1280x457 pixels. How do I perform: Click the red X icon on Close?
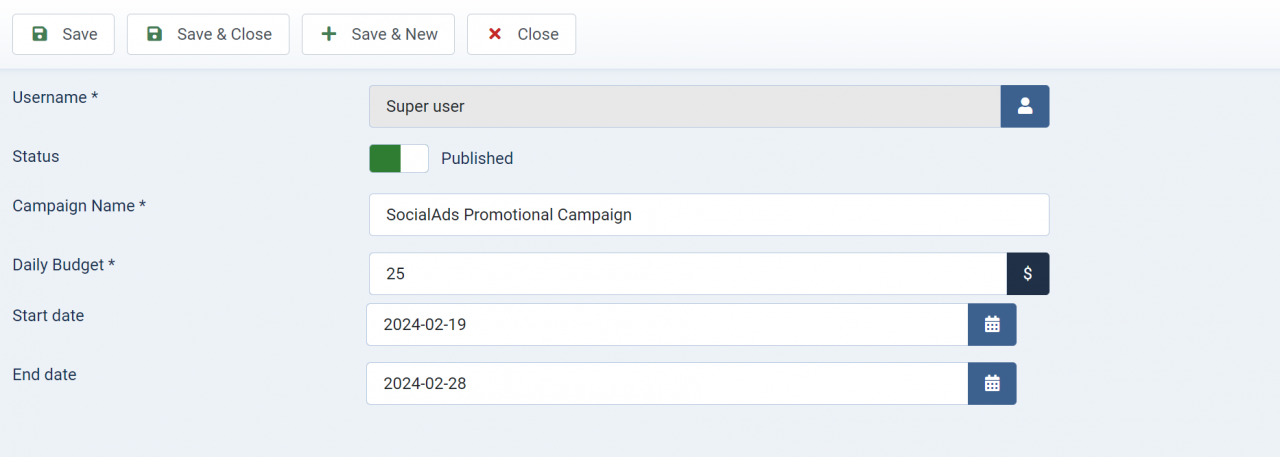[x=494, y=34]
